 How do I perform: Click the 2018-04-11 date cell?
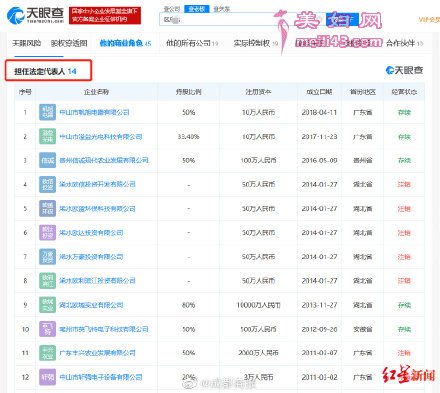319,112
